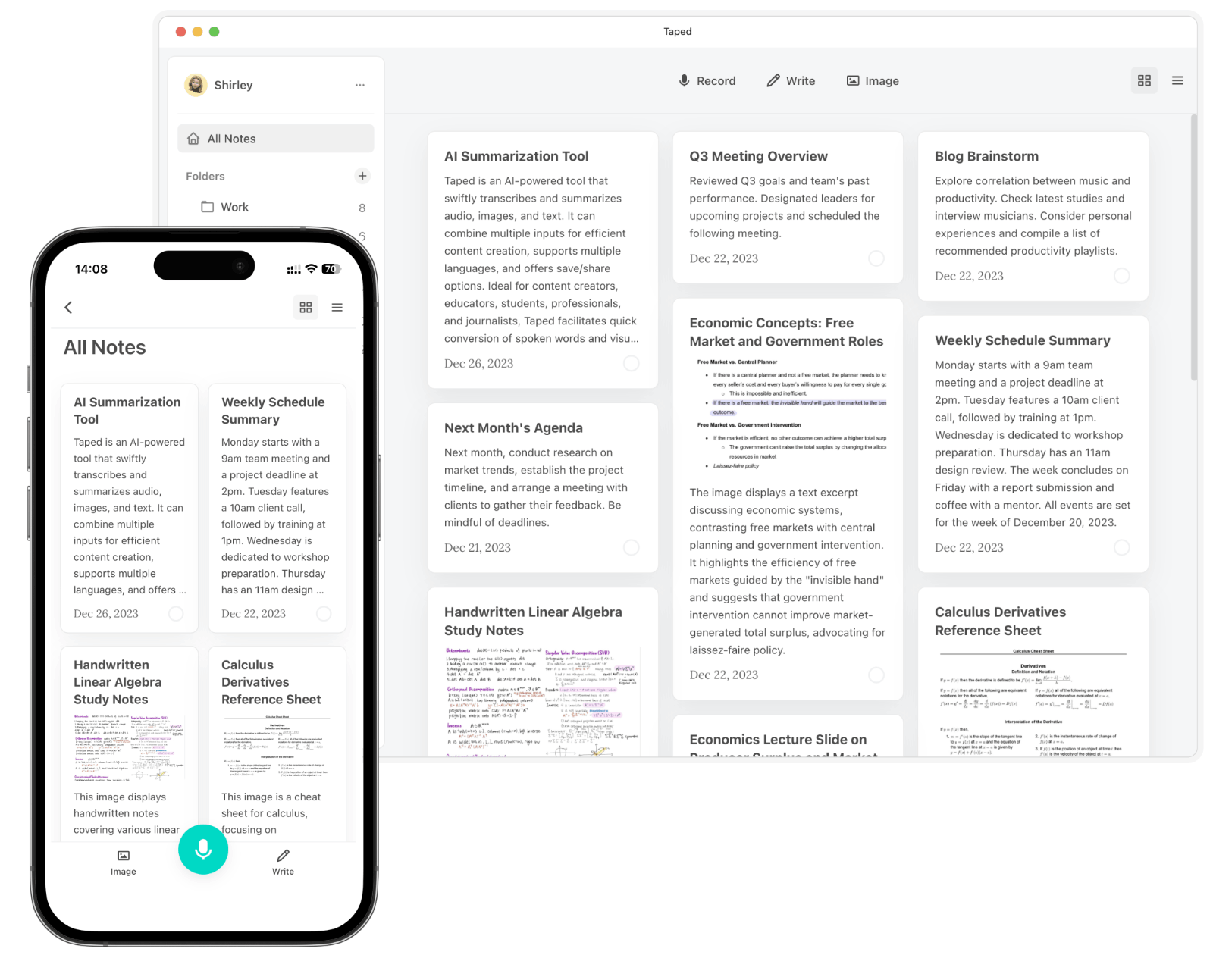Open the Work folder
Image resolution: width=1213 pixels, height=980 pixels.
276,207
